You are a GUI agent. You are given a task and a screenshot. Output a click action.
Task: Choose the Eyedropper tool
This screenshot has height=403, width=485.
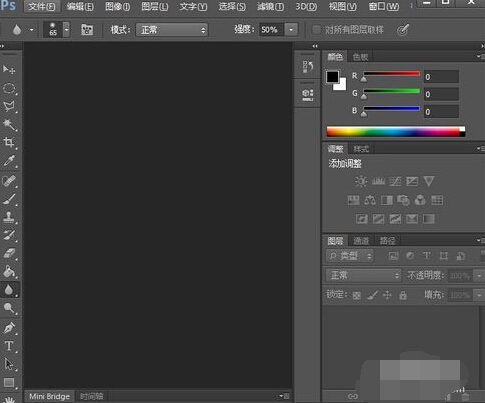coord(9,161)
